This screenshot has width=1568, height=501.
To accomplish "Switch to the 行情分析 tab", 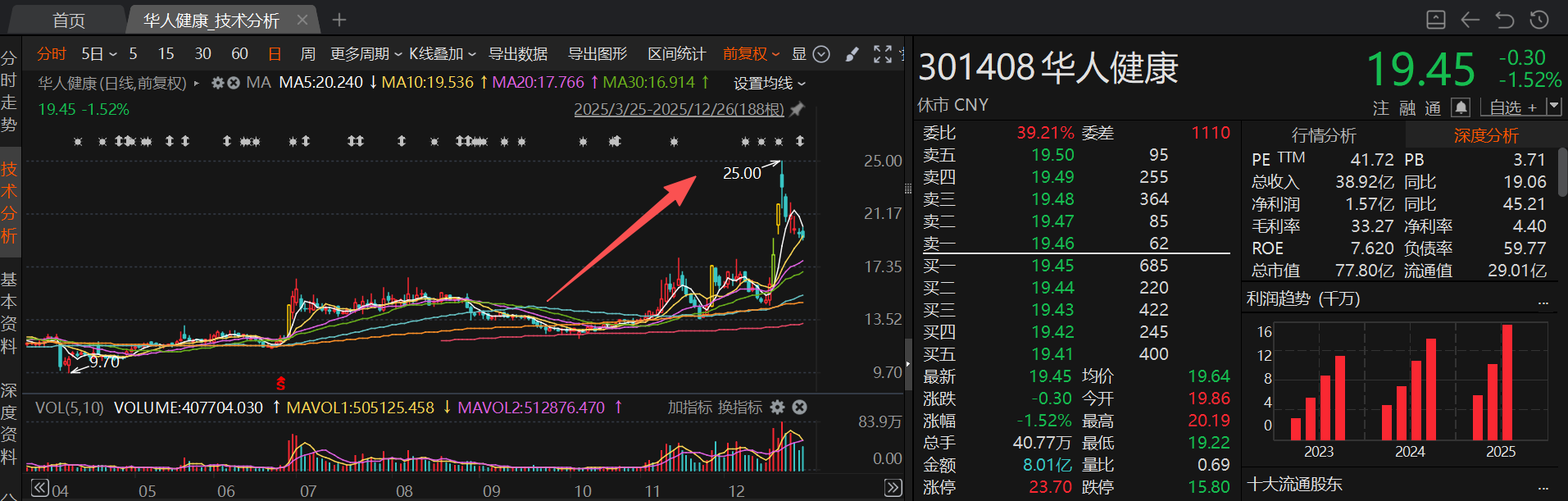I will tap(1323, 135).
